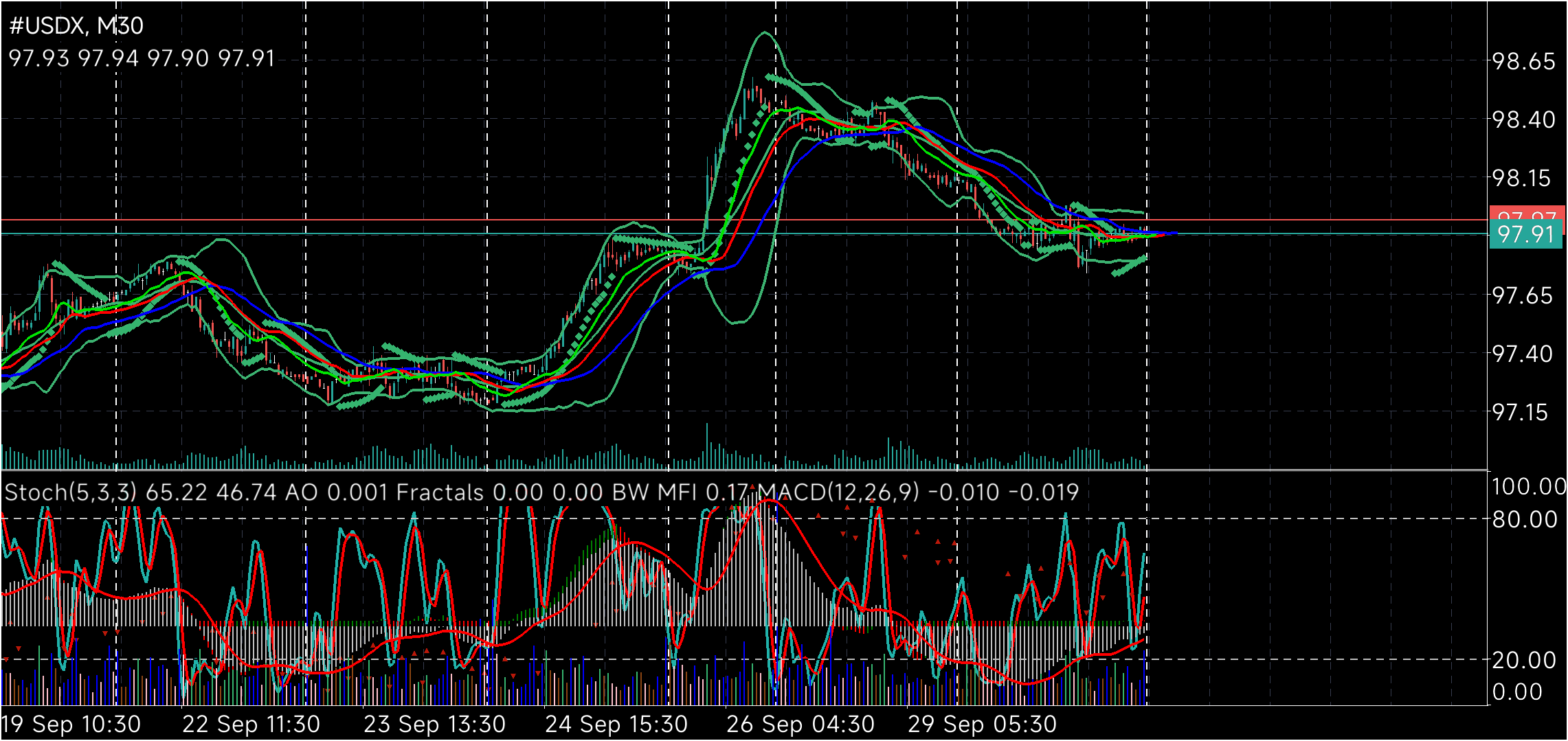Image resolution: width=1568 pixels, height=741 pixels.
Task: Click the 20.00 oscillator level label
Action: tap(1524, 660)
